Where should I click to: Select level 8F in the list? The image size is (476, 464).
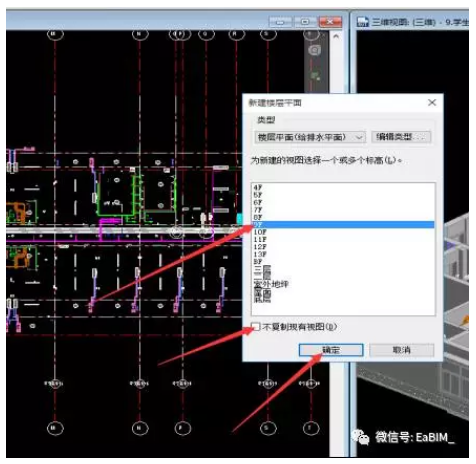[343, 217]
